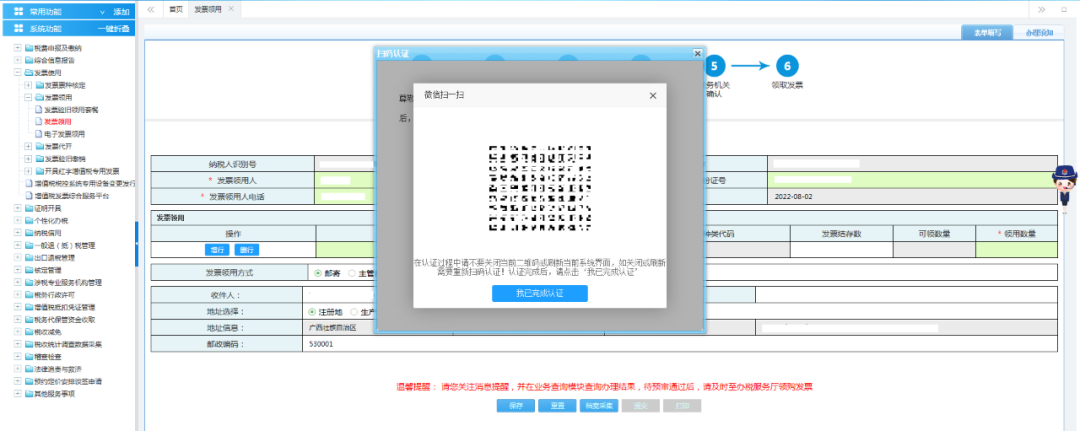Click the folder icon beside 个性化办税
The image size is (1080, 431).
(29, 221)
